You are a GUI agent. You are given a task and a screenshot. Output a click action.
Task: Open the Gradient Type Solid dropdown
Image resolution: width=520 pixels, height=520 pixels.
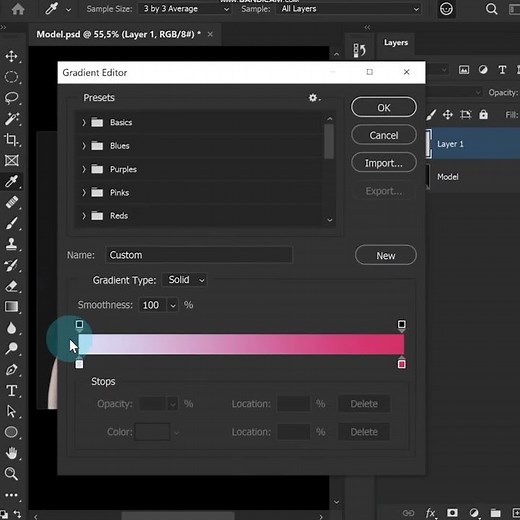coord(184,280)
